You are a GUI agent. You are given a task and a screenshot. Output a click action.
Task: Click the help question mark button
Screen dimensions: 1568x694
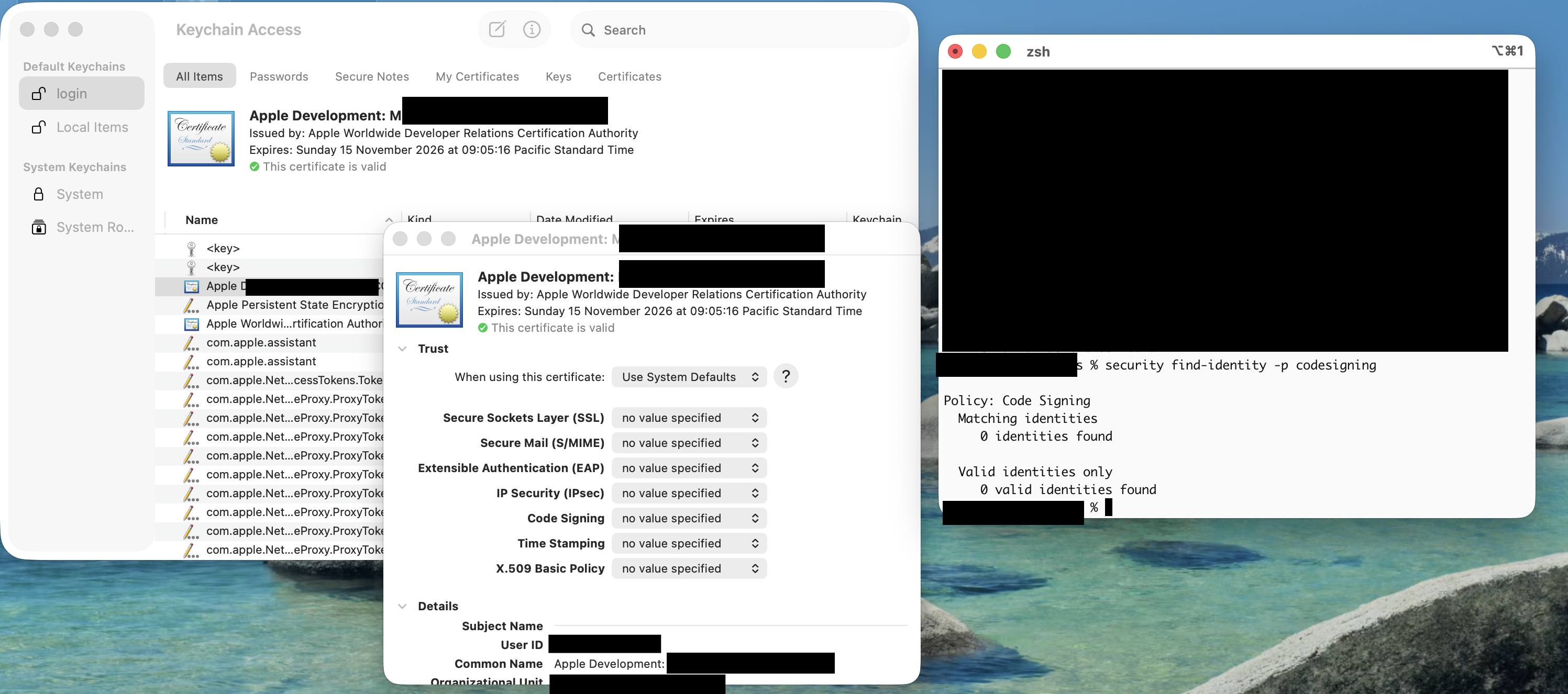coord(785,376)
